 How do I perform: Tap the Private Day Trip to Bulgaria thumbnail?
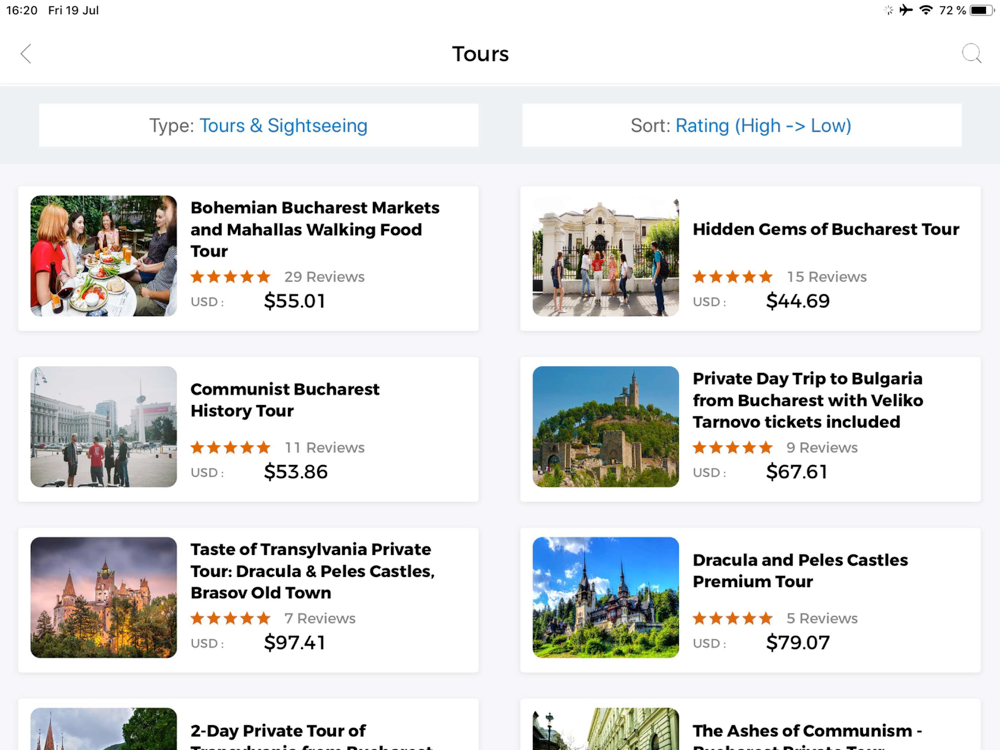pos(606,427)
